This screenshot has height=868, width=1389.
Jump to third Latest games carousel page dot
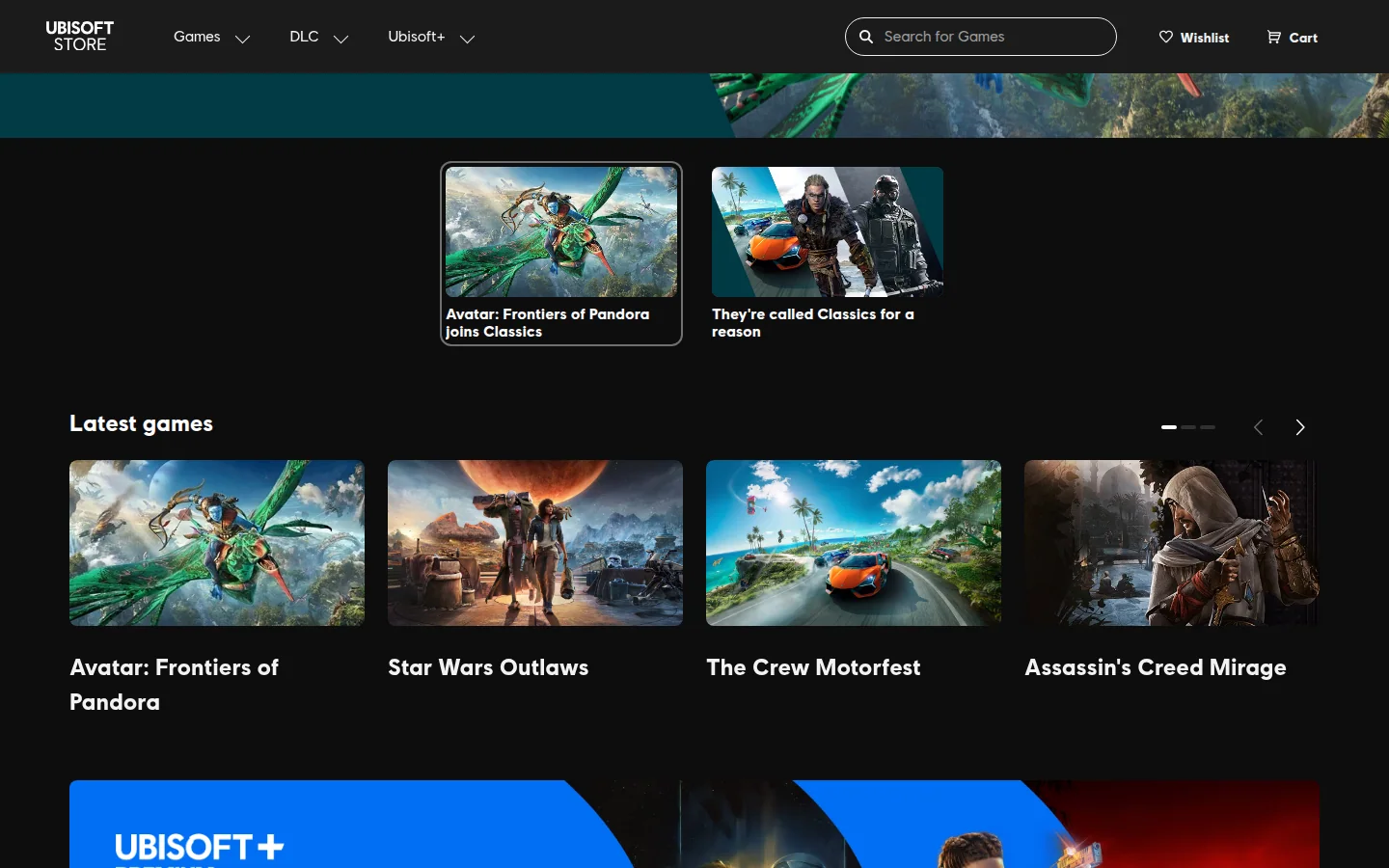(1208, 427)
